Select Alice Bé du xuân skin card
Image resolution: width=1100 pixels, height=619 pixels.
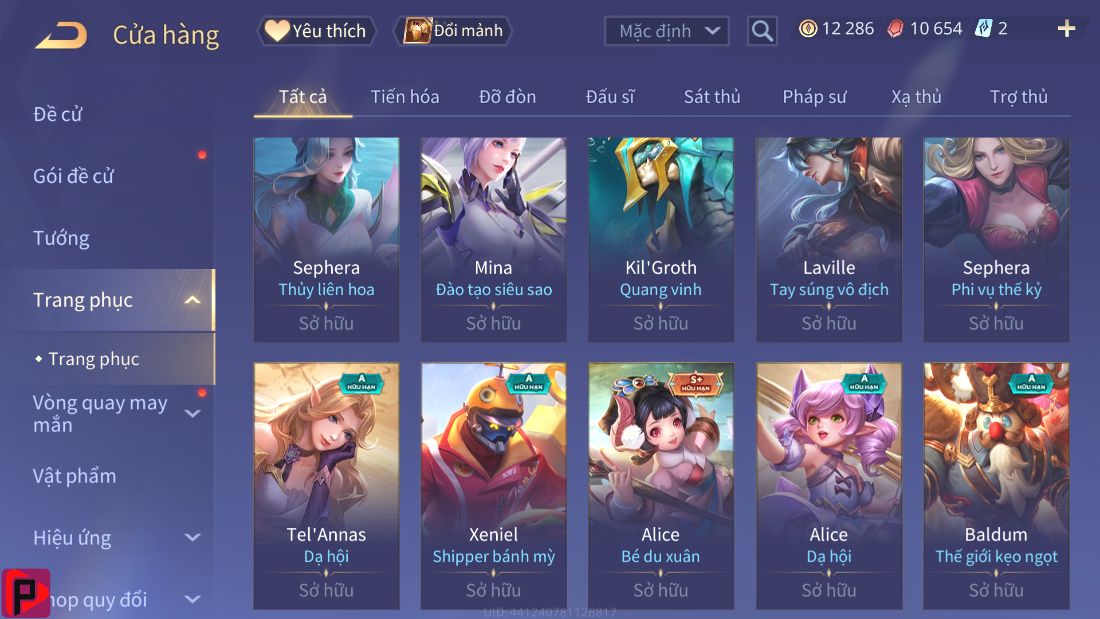pyautogui.click(x=661, y=486)
